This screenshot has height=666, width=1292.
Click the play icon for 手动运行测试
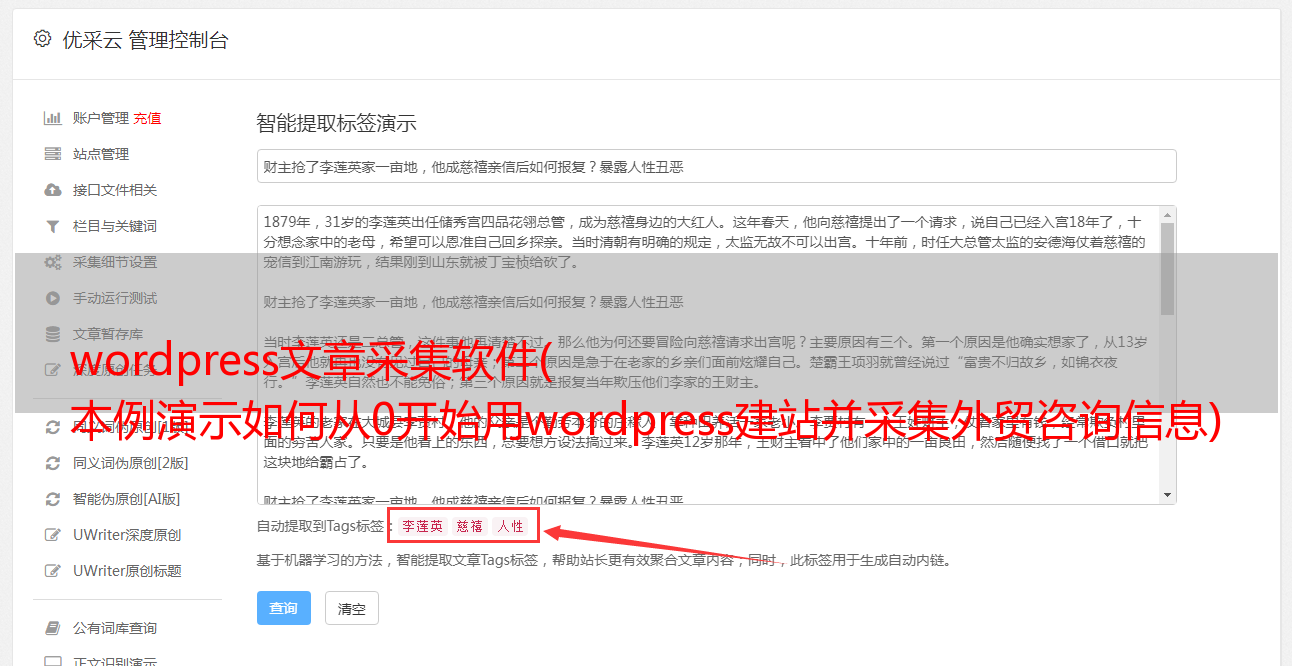click(53, 298)
